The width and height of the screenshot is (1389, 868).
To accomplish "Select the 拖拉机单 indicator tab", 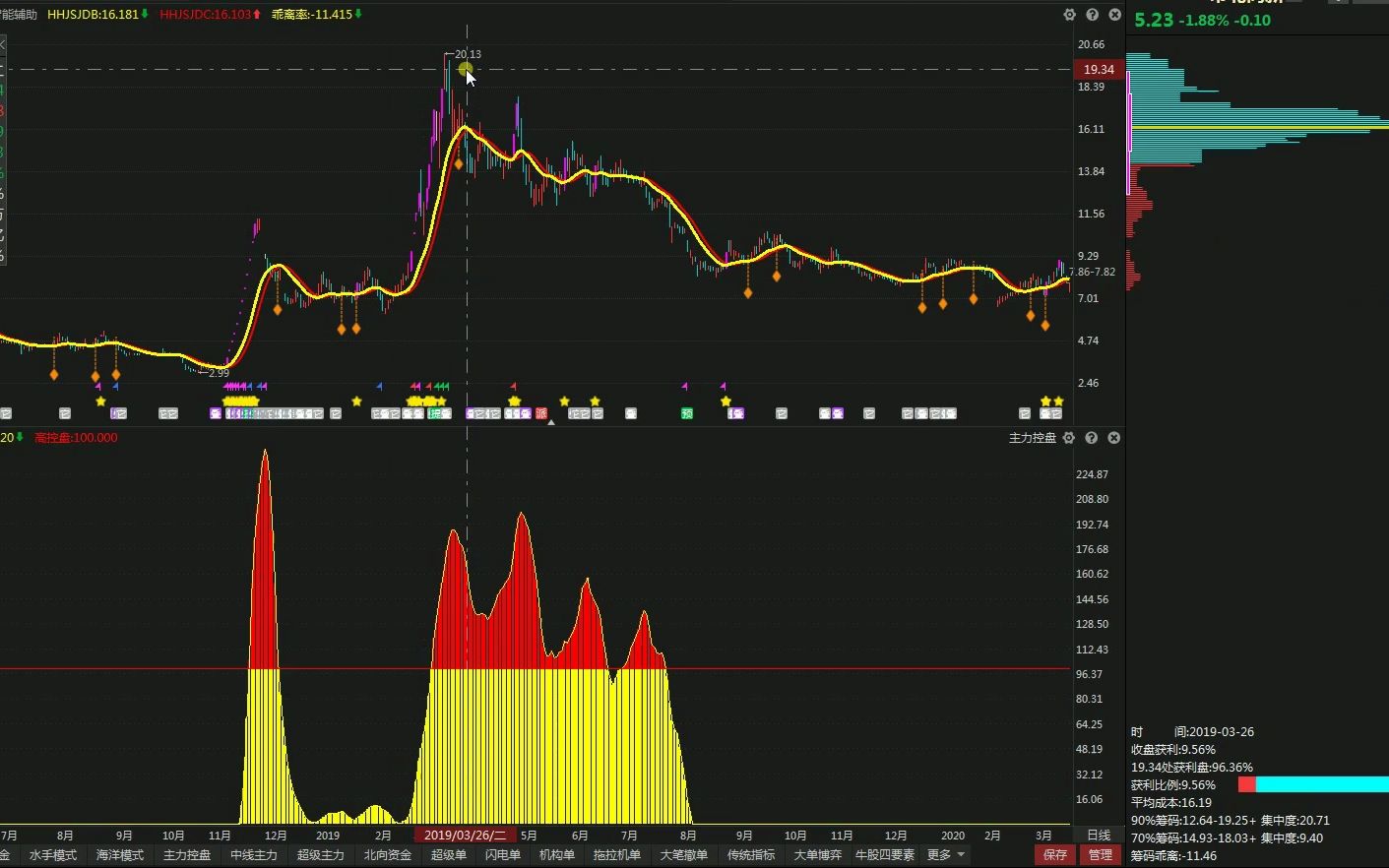I will click(617, 855).
